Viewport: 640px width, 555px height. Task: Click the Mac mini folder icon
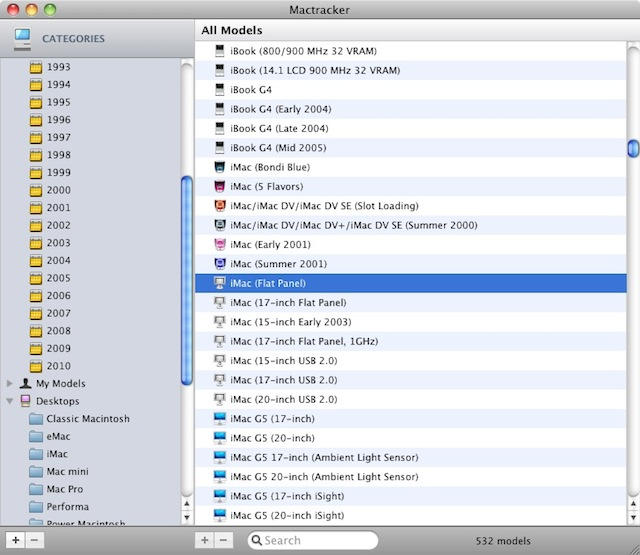point(36,472)
